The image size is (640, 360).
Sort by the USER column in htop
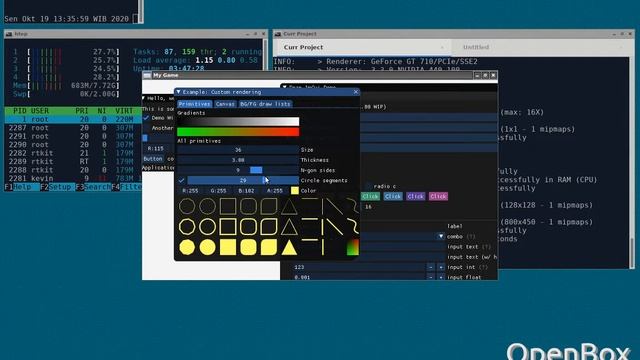point(40,111)
